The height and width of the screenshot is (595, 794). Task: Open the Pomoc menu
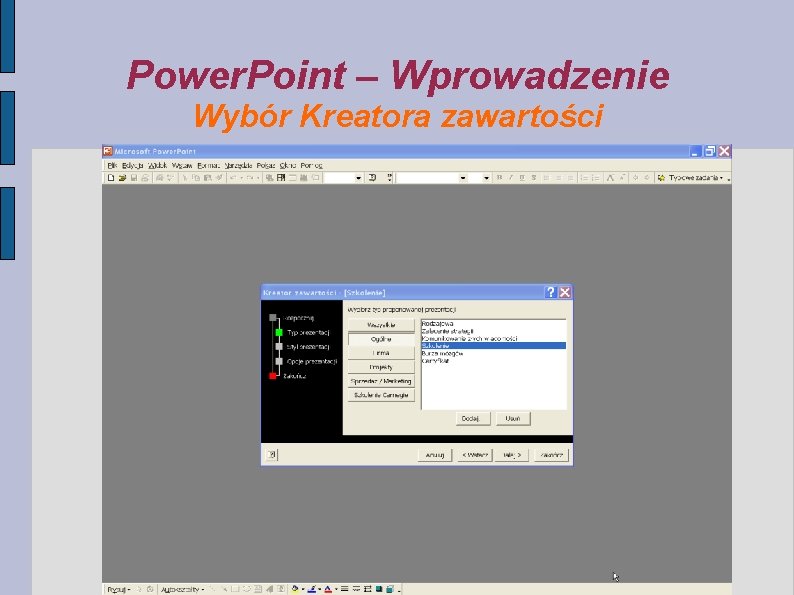click(x=311, y=166)
